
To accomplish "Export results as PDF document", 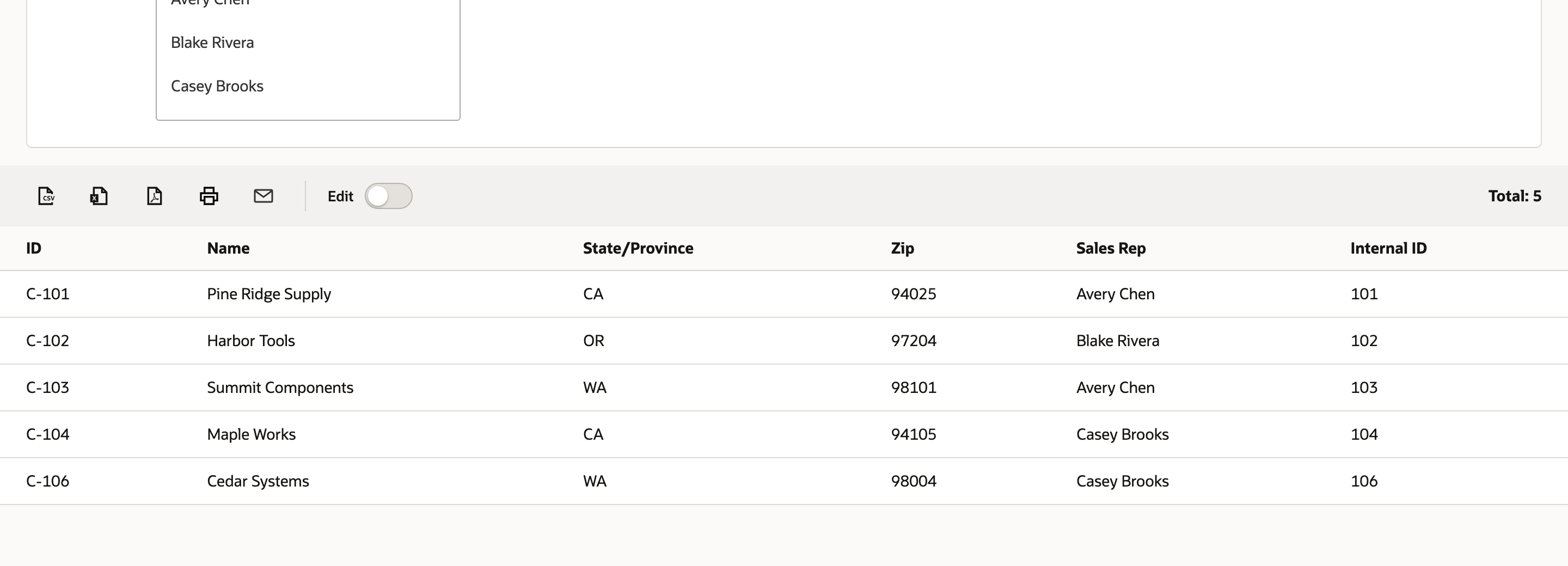I will pyautogui.click(x=155, y=196).
